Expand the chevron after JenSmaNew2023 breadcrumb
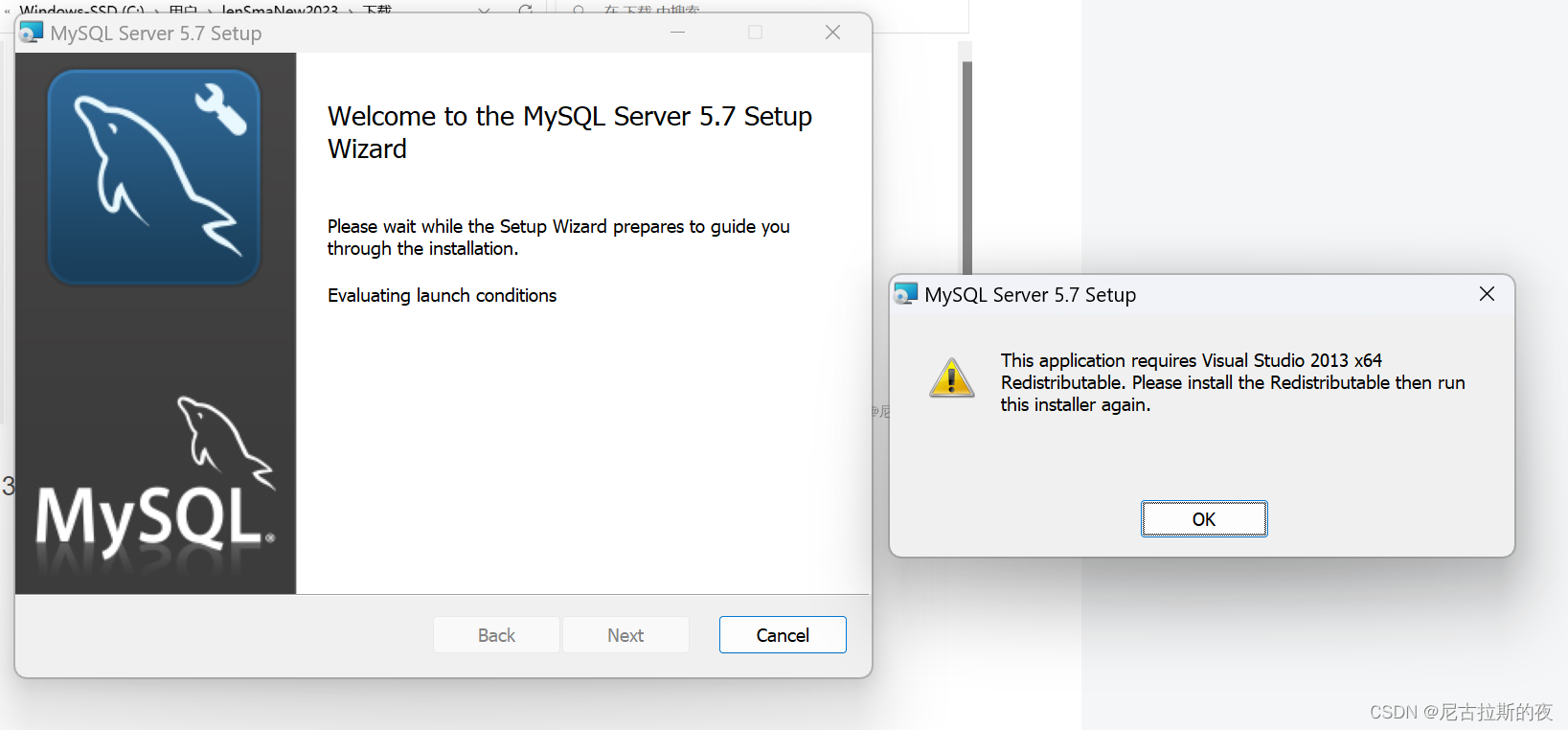The image size is (1568, 730). 351,8
